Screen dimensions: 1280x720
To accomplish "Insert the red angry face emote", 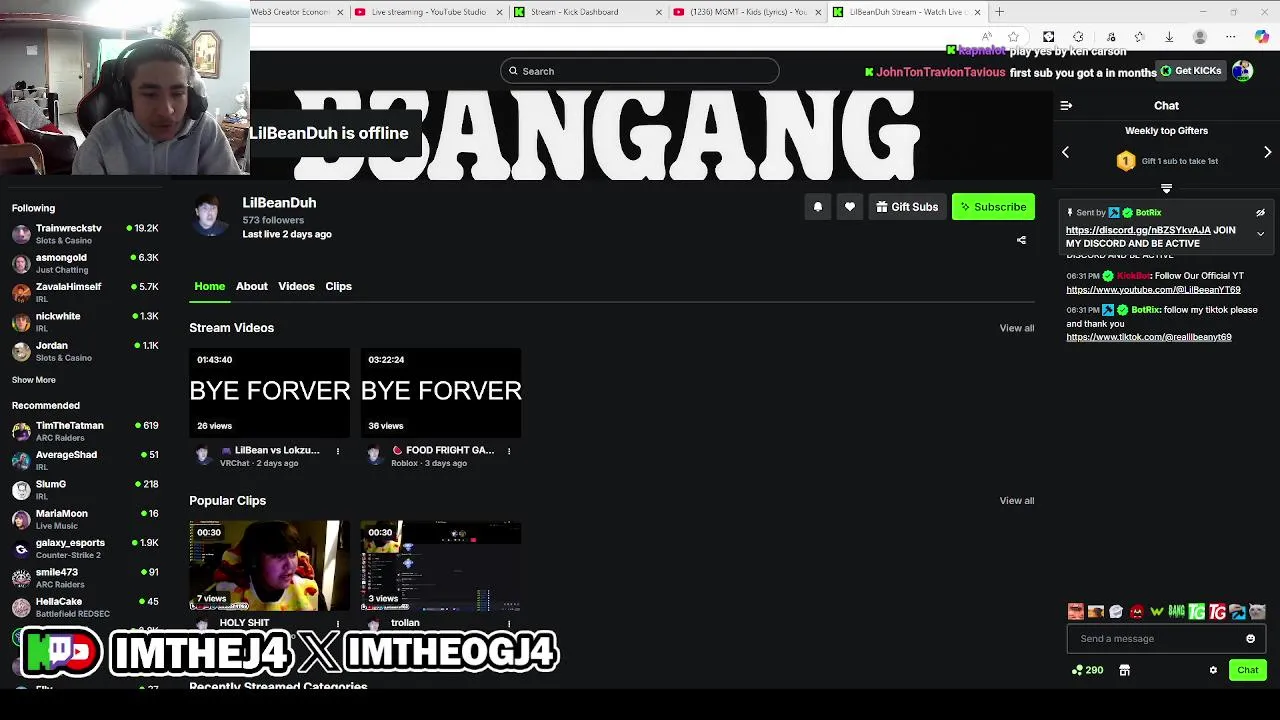I will coord(1137,612).
